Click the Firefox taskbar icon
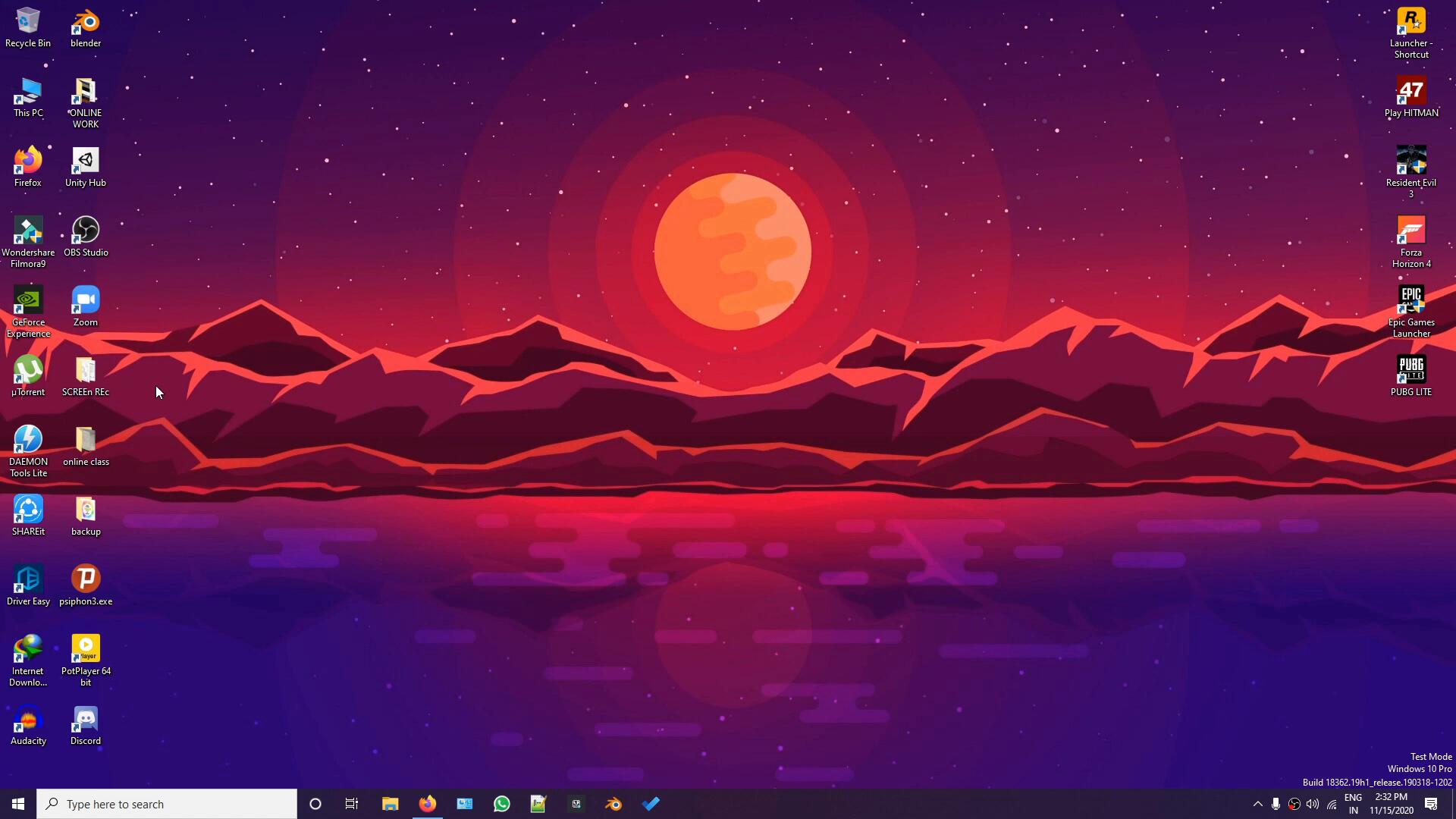 point(428,804)
